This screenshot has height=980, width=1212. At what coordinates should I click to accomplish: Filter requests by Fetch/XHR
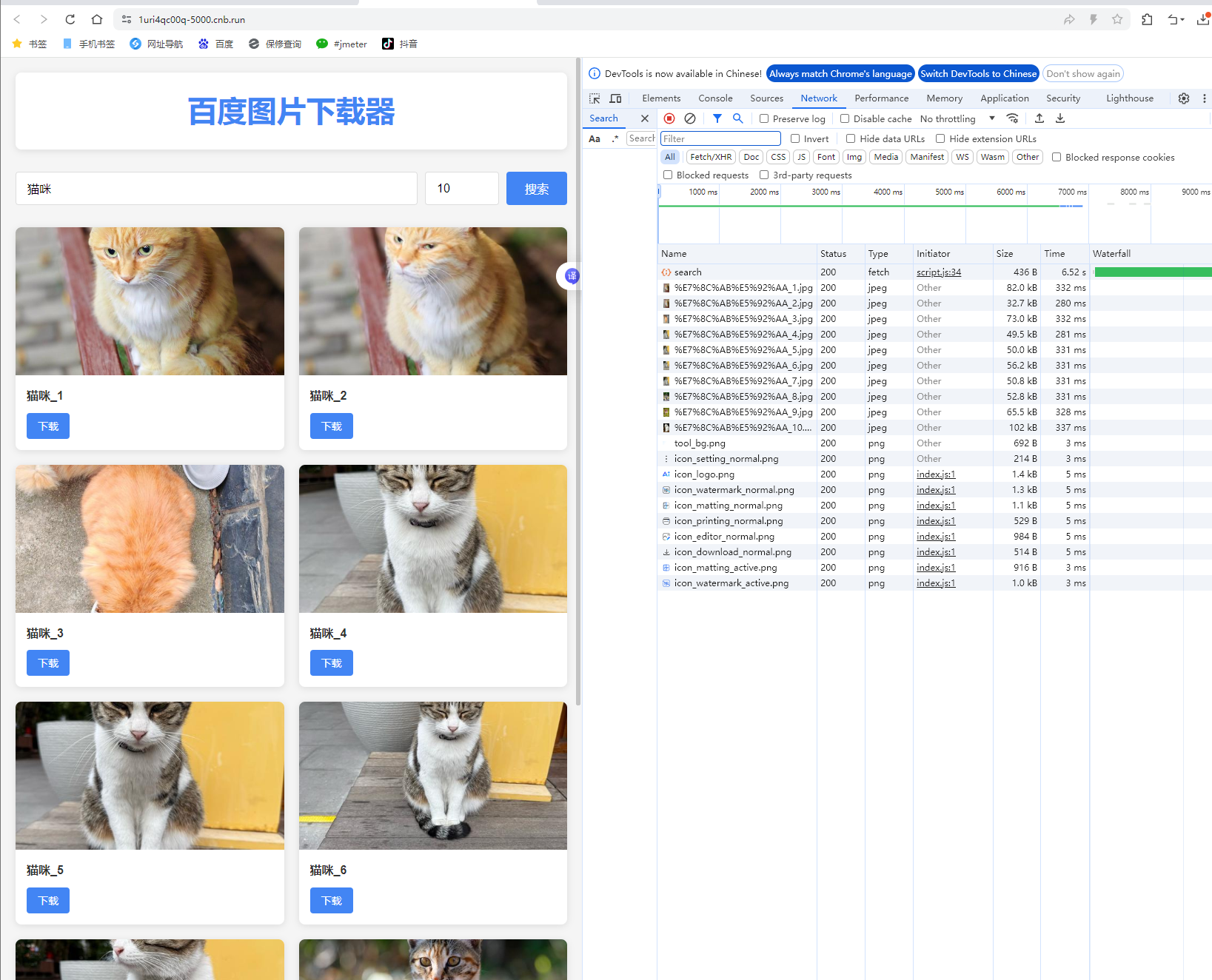711,157
